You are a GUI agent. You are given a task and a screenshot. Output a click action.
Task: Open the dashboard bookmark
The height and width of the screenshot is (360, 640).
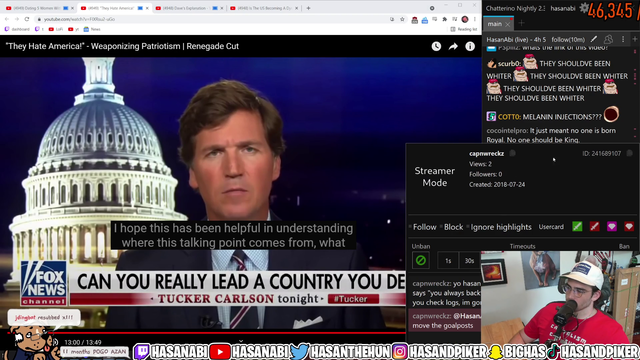[x=17, y=29]
